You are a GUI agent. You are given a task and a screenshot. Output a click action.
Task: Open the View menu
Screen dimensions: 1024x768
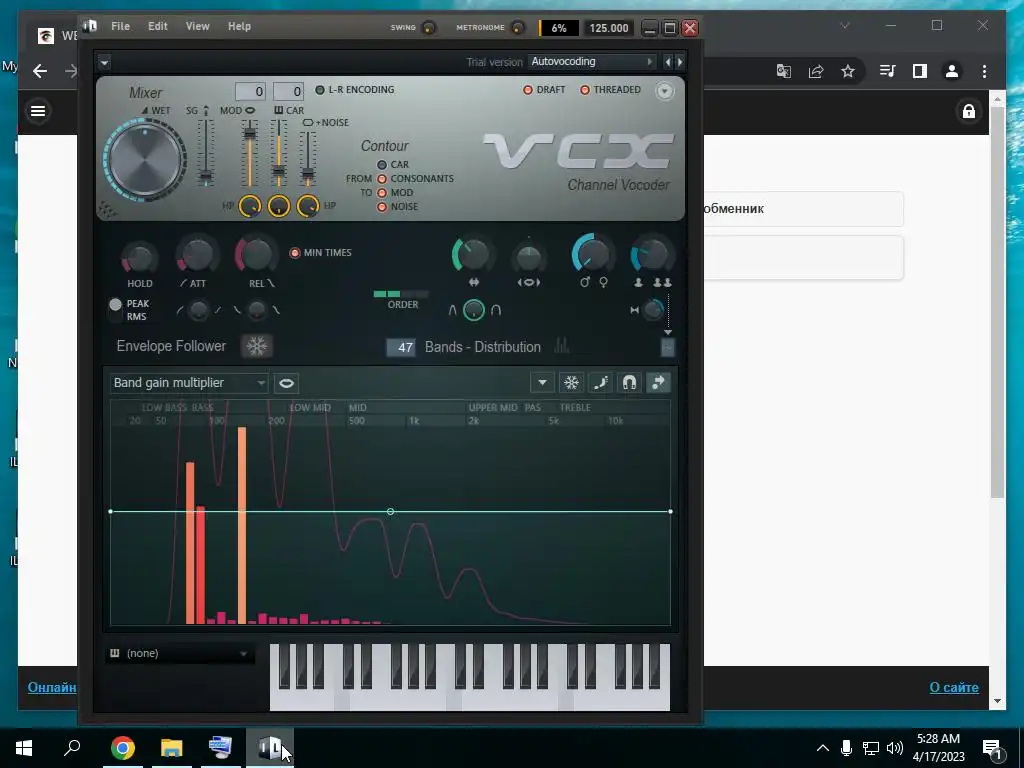coord(197,26)
